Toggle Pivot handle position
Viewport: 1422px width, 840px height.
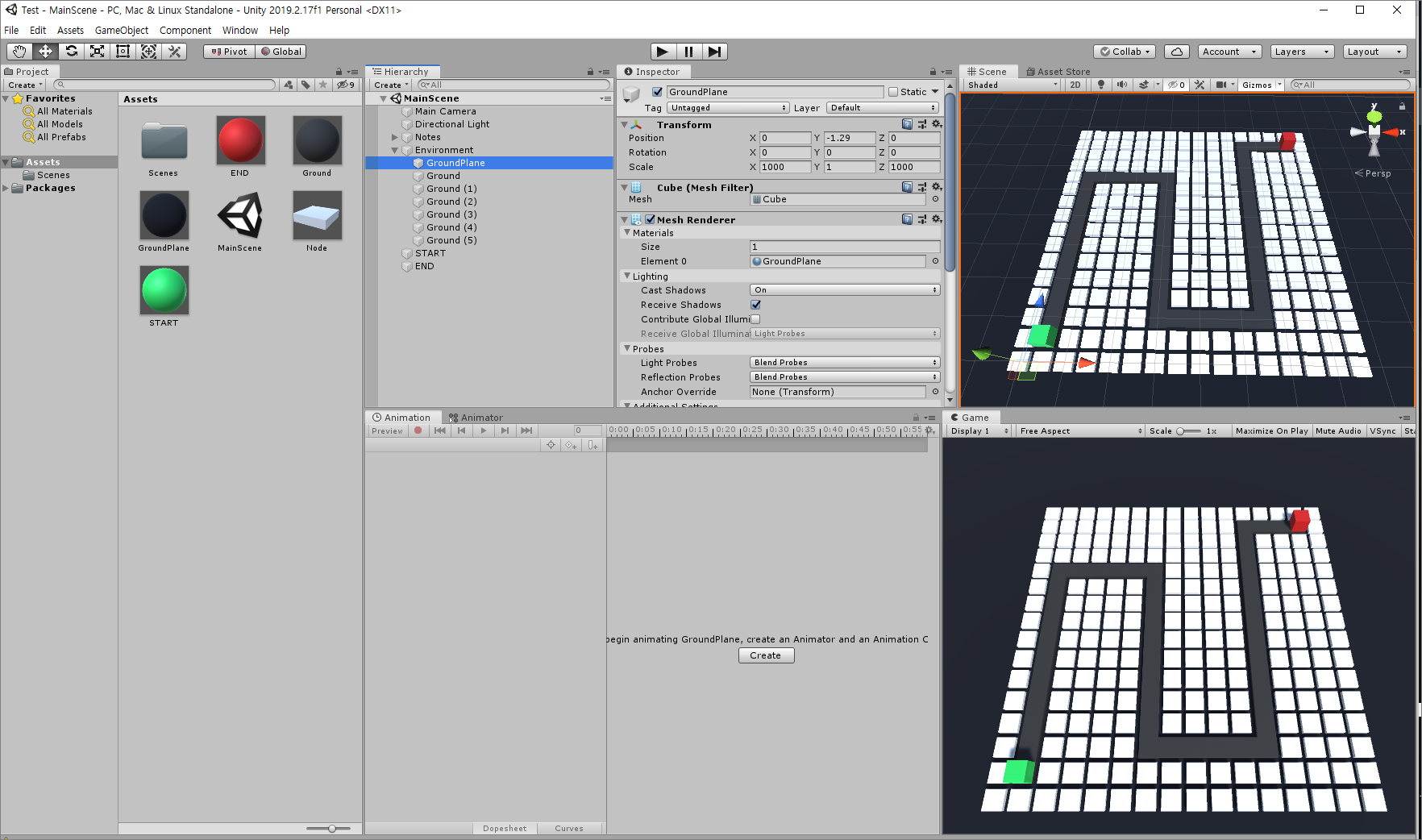tap(230, 52)
